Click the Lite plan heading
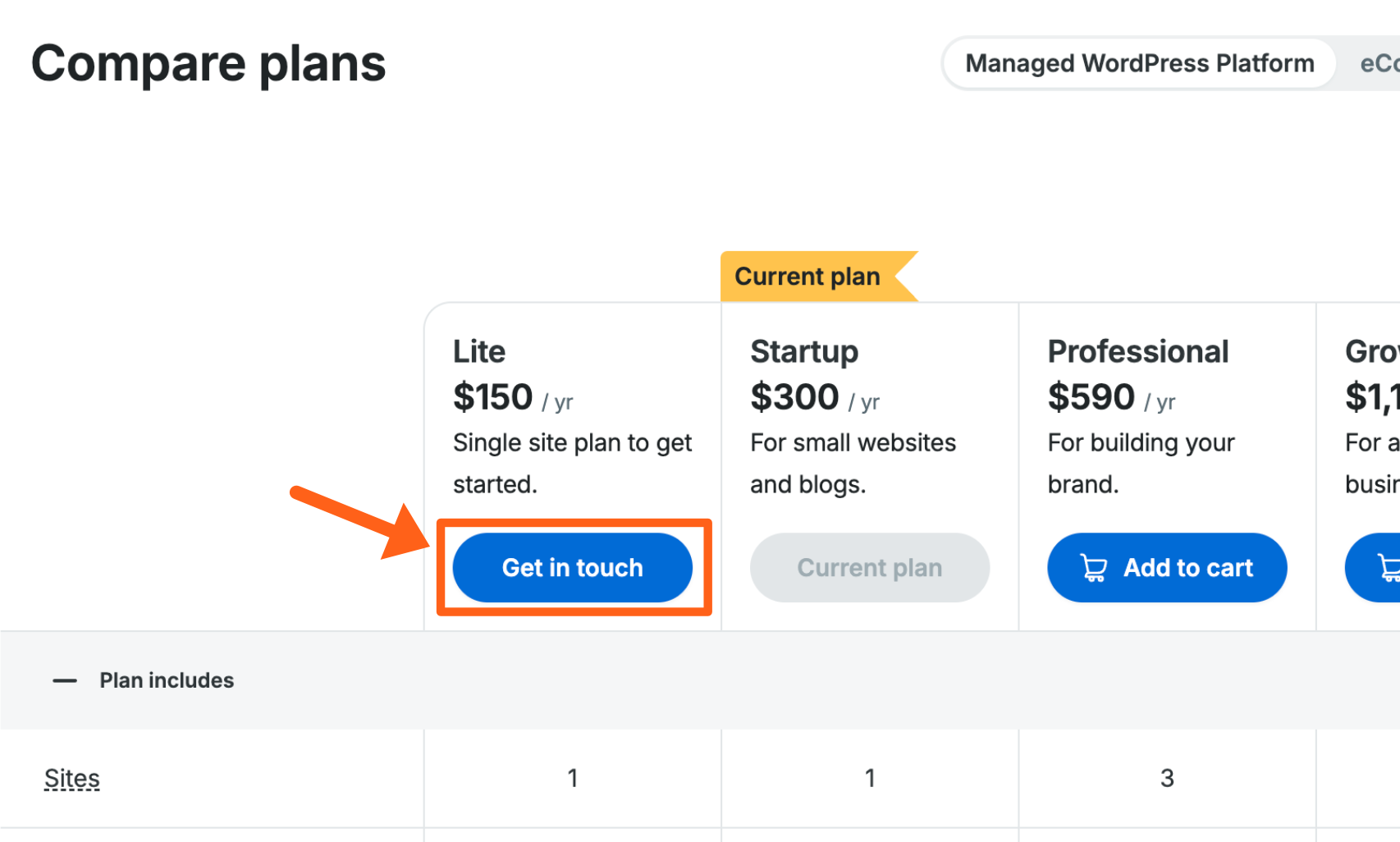 tap(479, 351)
